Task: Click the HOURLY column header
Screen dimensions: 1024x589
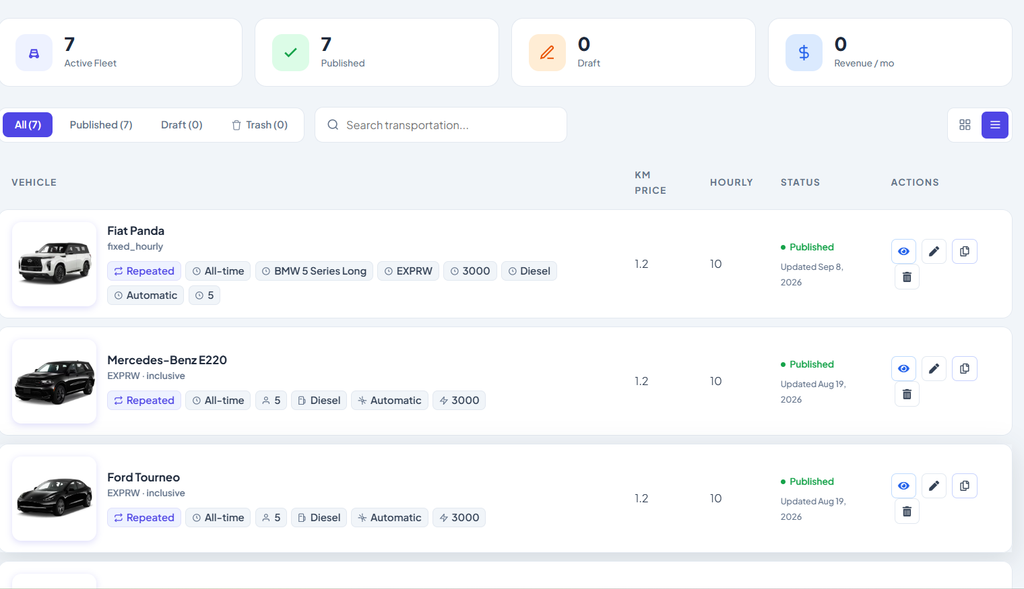Action: pyautogui.click(x=731, y=182)
